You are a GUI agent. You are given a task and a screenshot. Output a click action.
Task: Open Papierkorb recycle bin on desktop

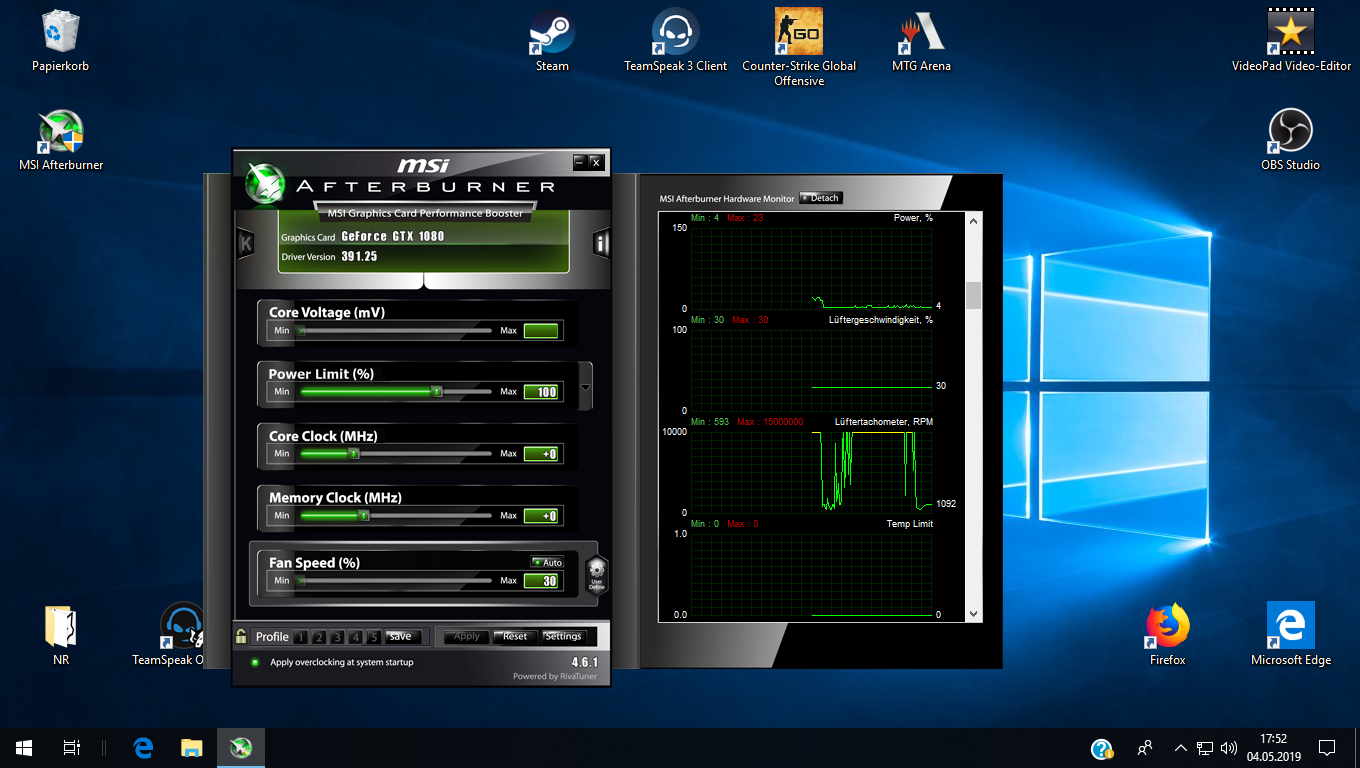(x=61, y=41)
